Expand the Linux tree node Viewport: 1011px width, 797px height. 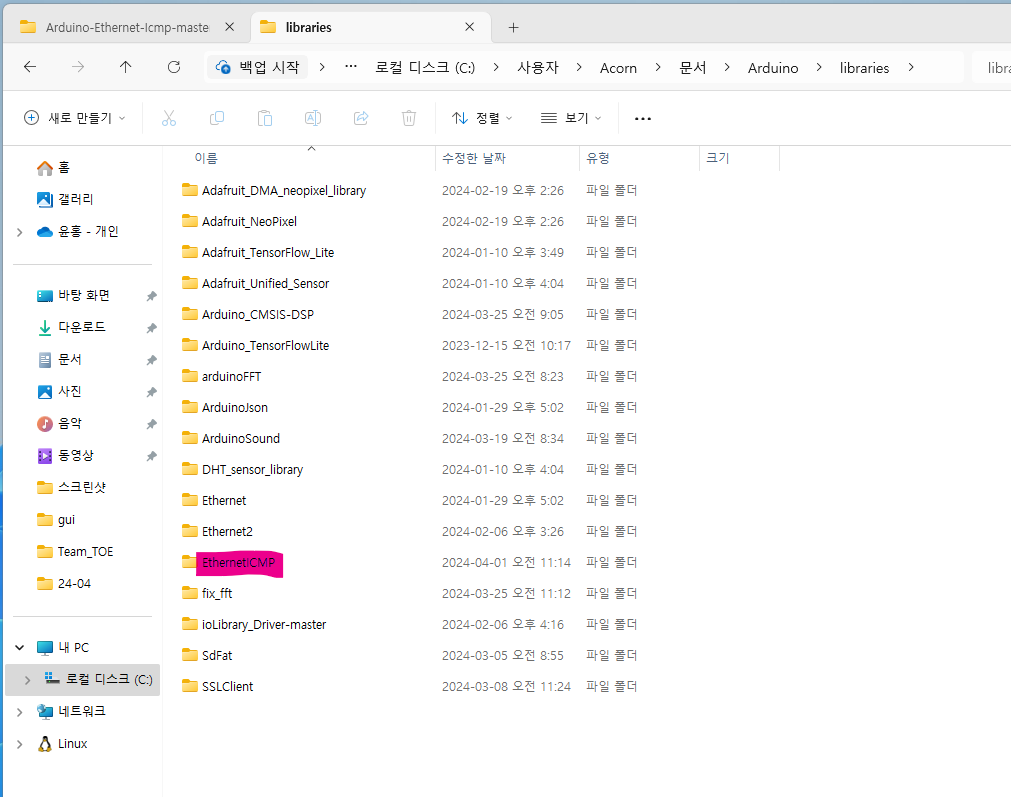[x=19, y=744]
